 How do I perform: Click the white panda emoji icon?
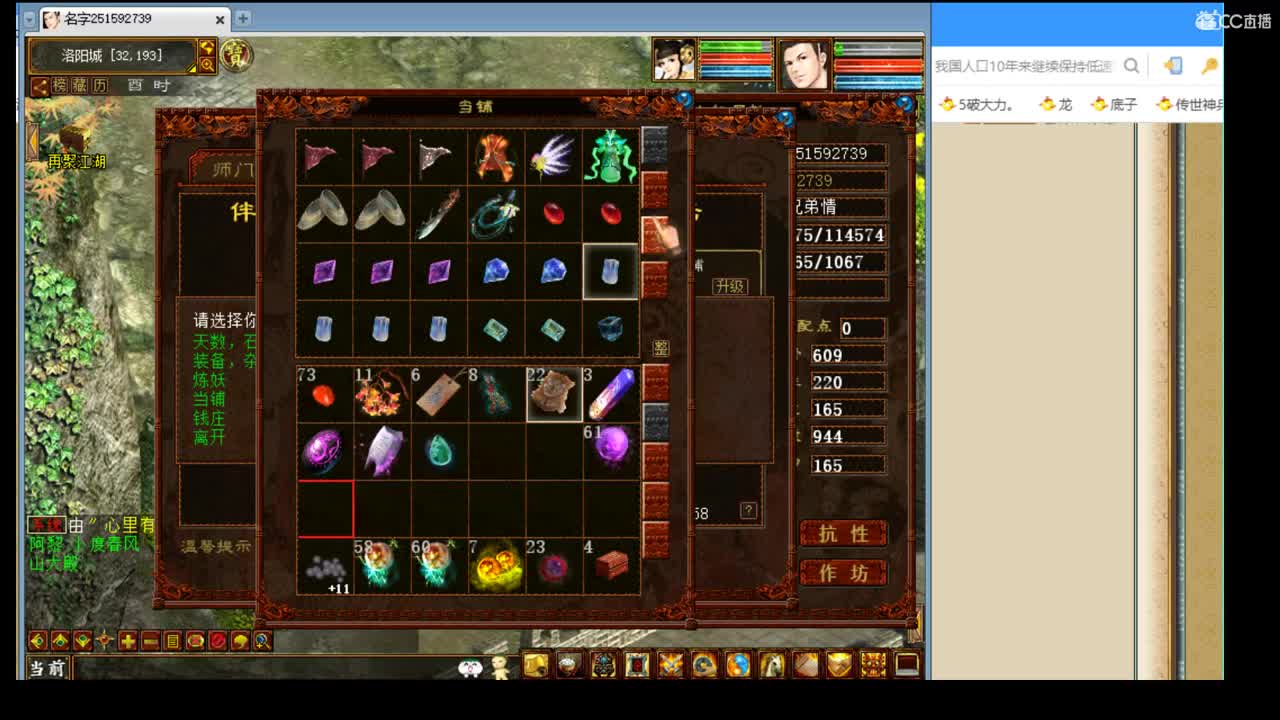point(470,668)
